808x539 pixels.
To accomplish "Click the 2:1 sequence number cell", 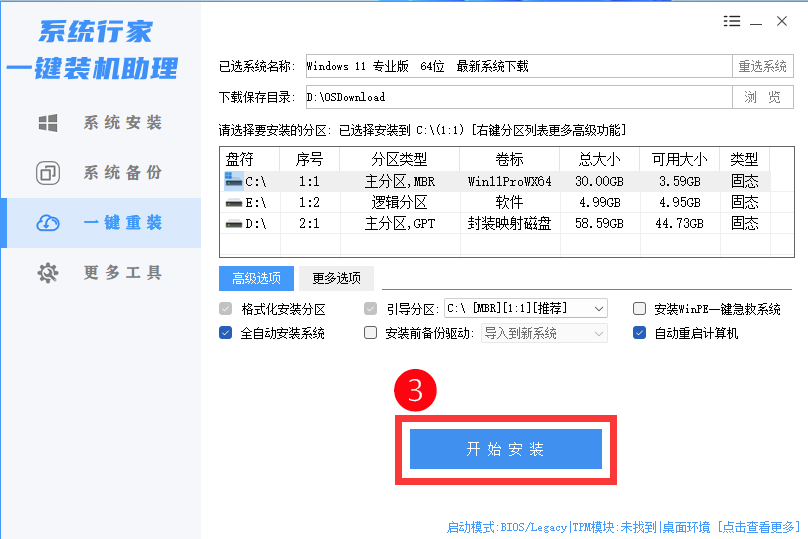I will pos(309,224).
